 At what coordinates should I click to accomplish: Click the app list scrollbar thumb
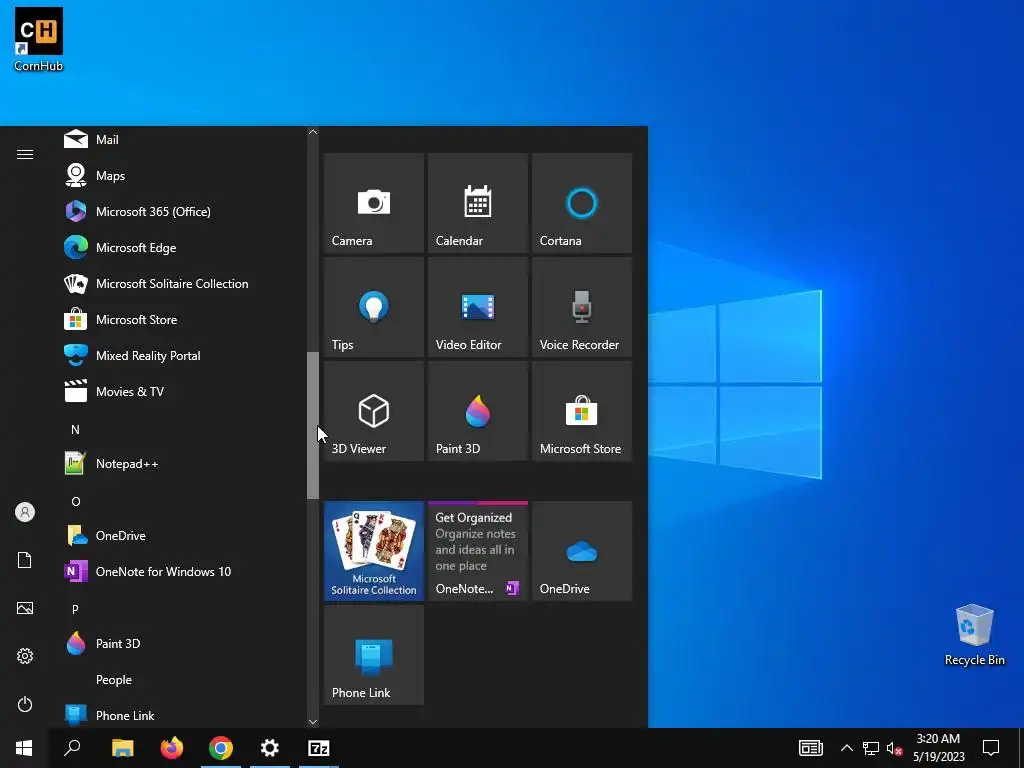[313, 426]
